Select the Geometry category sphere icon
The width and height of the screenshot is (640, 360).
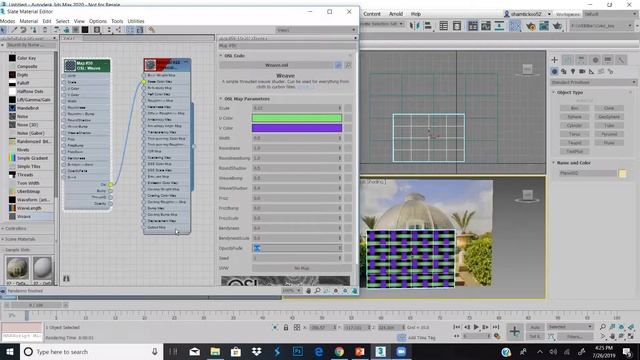(554, 71)
